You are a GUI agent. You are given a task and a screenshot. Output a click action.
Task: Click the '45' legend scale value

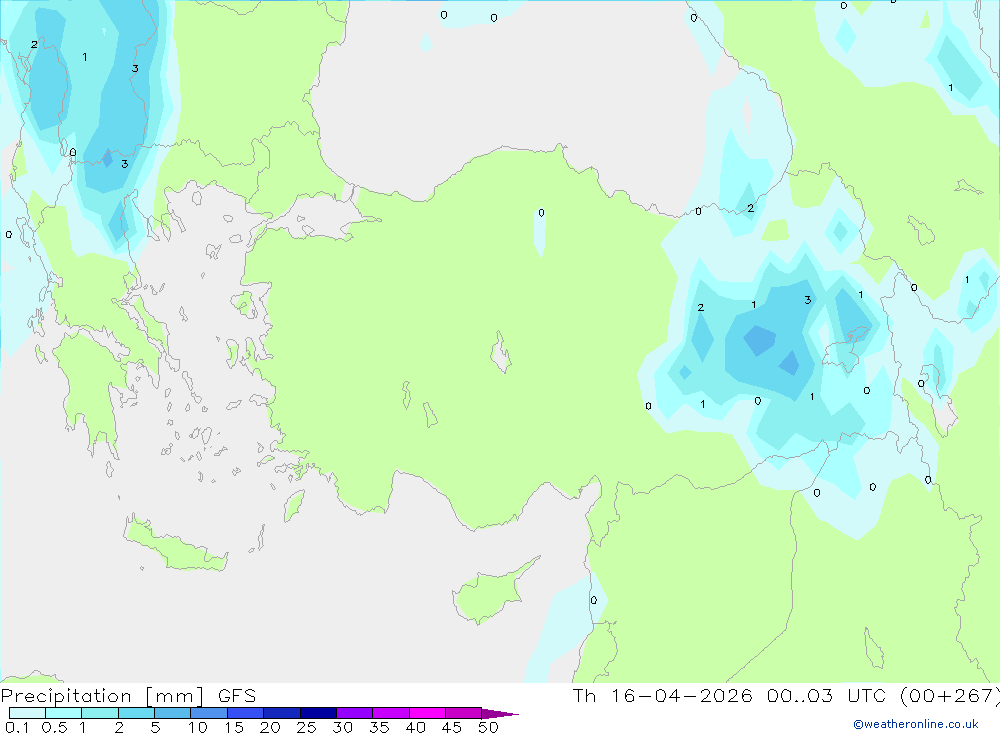point(452,727)
